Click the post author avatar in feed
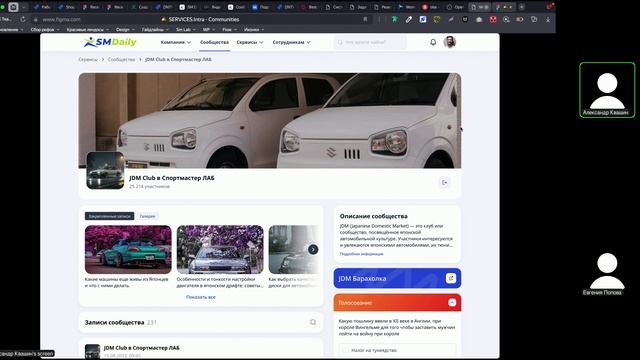Image resolution: width=640 pixels, height=360 pixels. tap(92, 351)
